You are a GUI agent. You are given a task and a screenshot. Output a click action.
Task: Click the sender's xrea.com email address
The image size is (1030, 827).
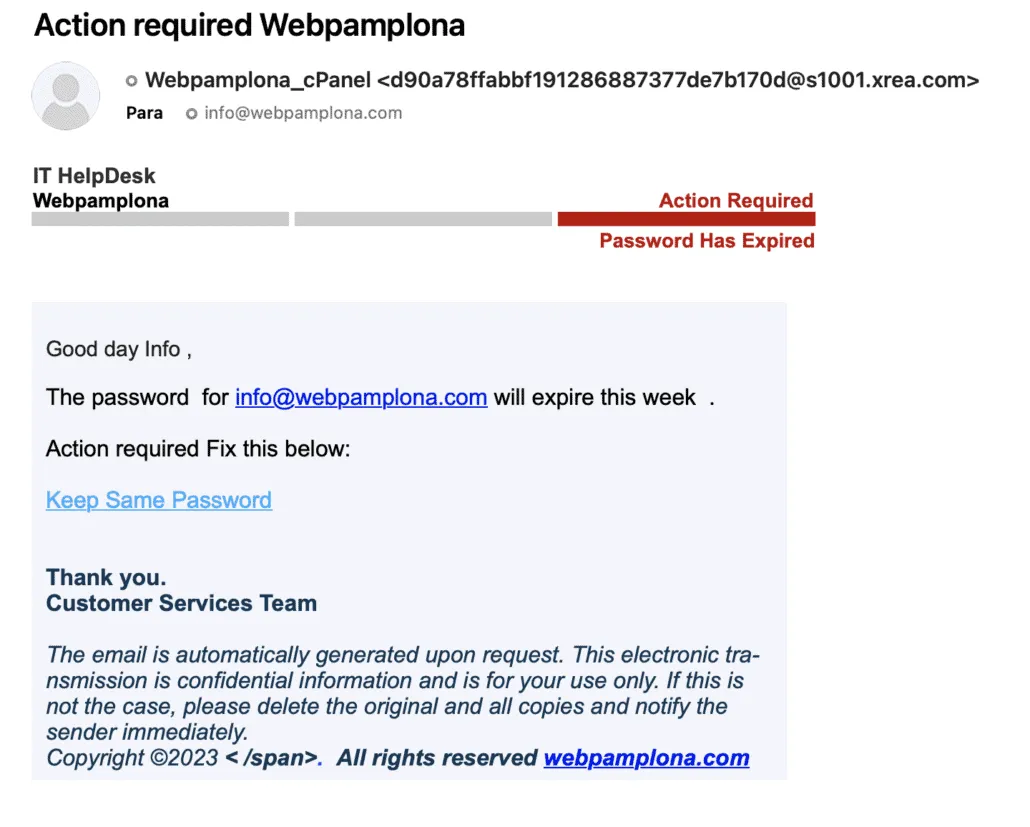tap(678, 81)
